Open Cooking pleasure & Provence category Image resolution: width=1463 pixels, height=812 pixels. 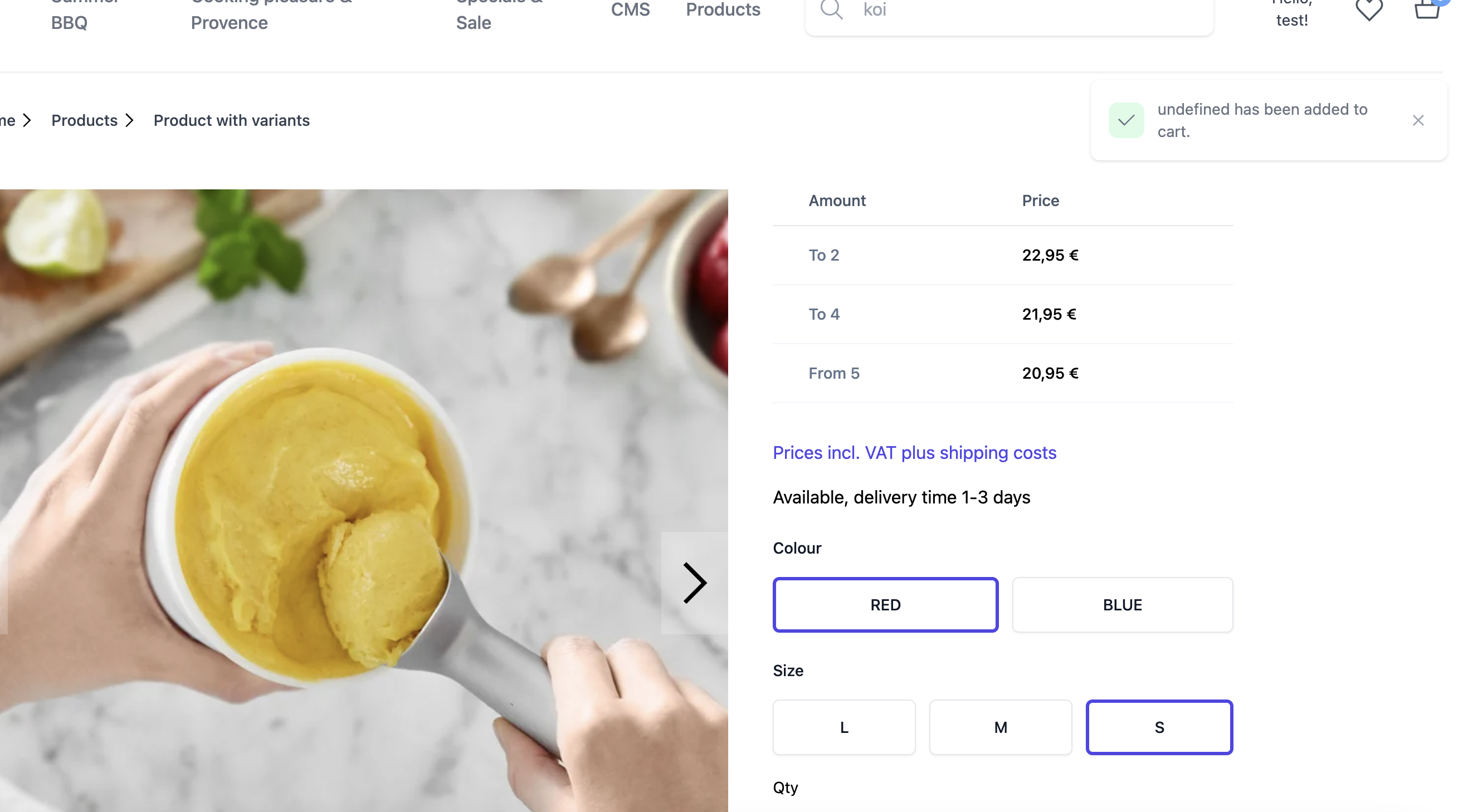click(270, 12)
